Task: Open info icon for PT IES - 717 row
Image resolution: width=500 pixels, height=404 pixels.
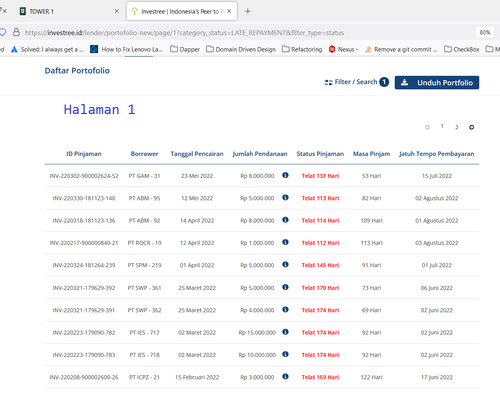Action: [x=285, y=332]
